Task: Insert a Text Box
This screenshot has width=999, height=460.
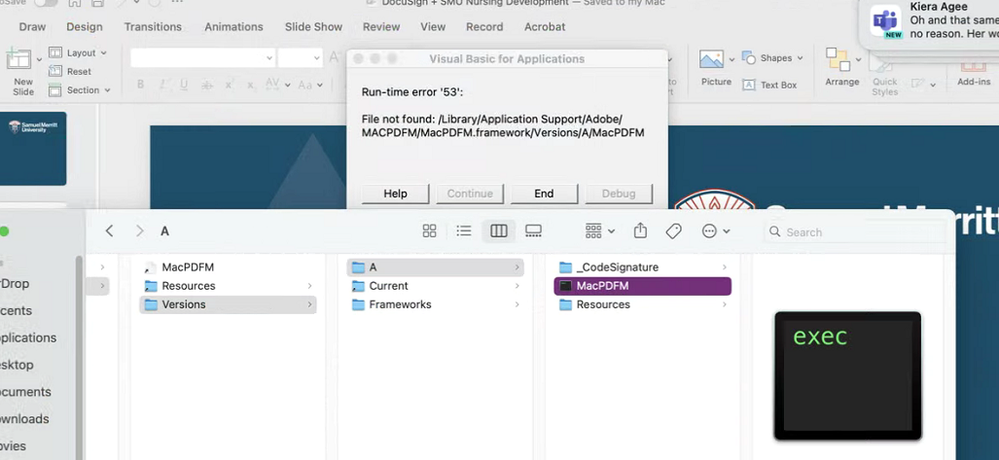Action: (770, 85)
